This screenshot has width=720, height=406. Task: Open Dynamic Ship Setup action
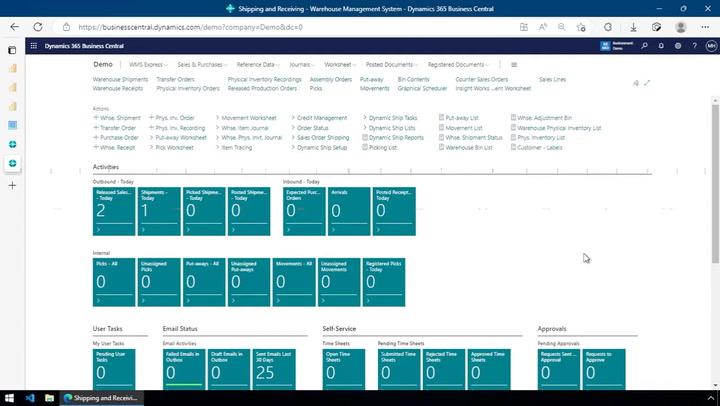coord(319,148)
